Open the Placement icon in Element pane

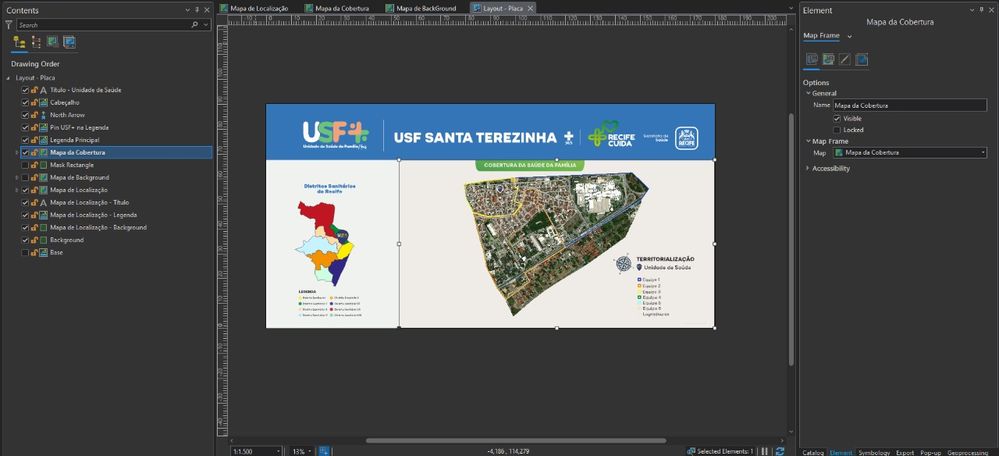861,60
